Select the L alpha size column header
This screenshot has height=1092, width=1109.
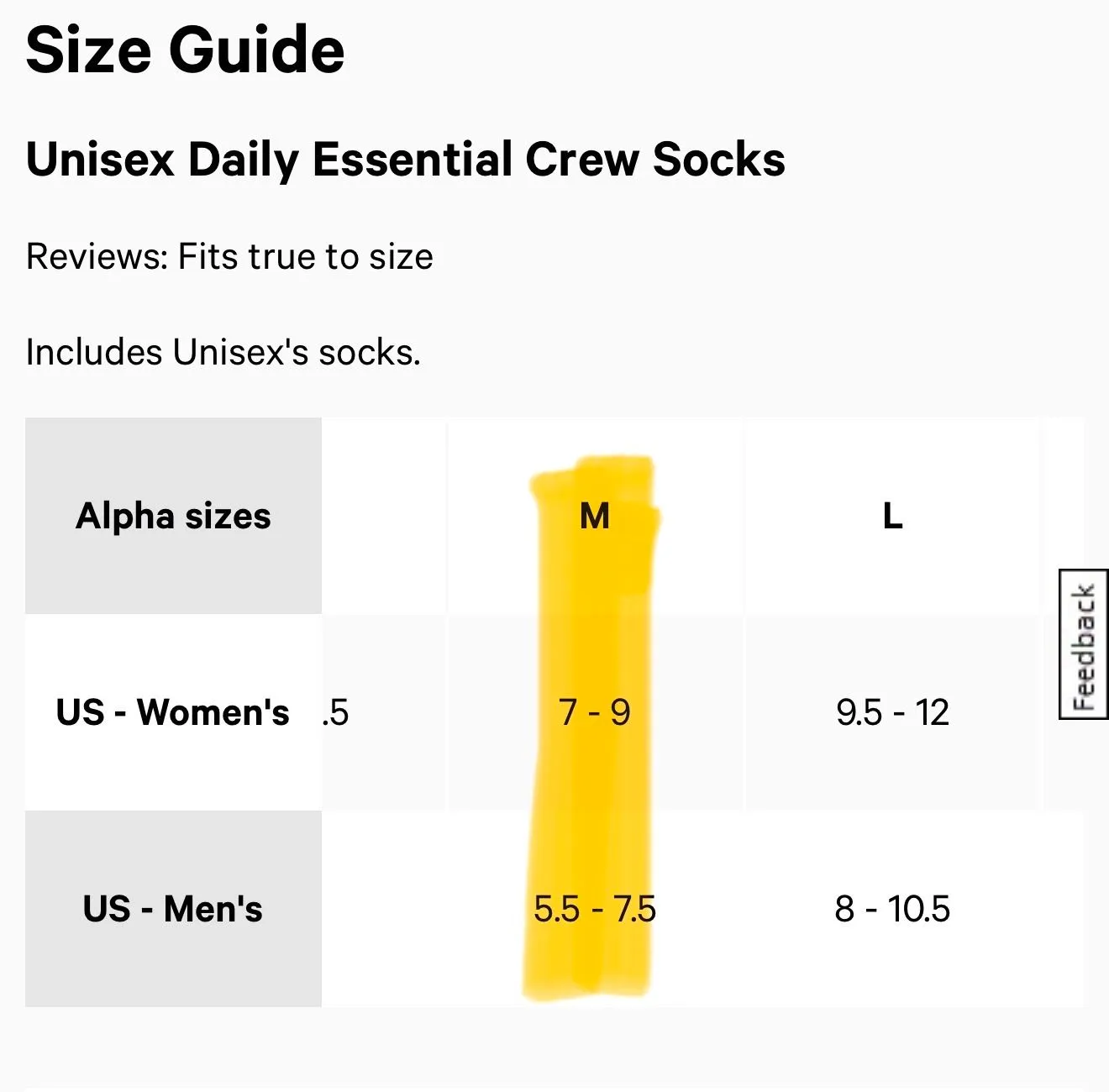coord(892,516)
